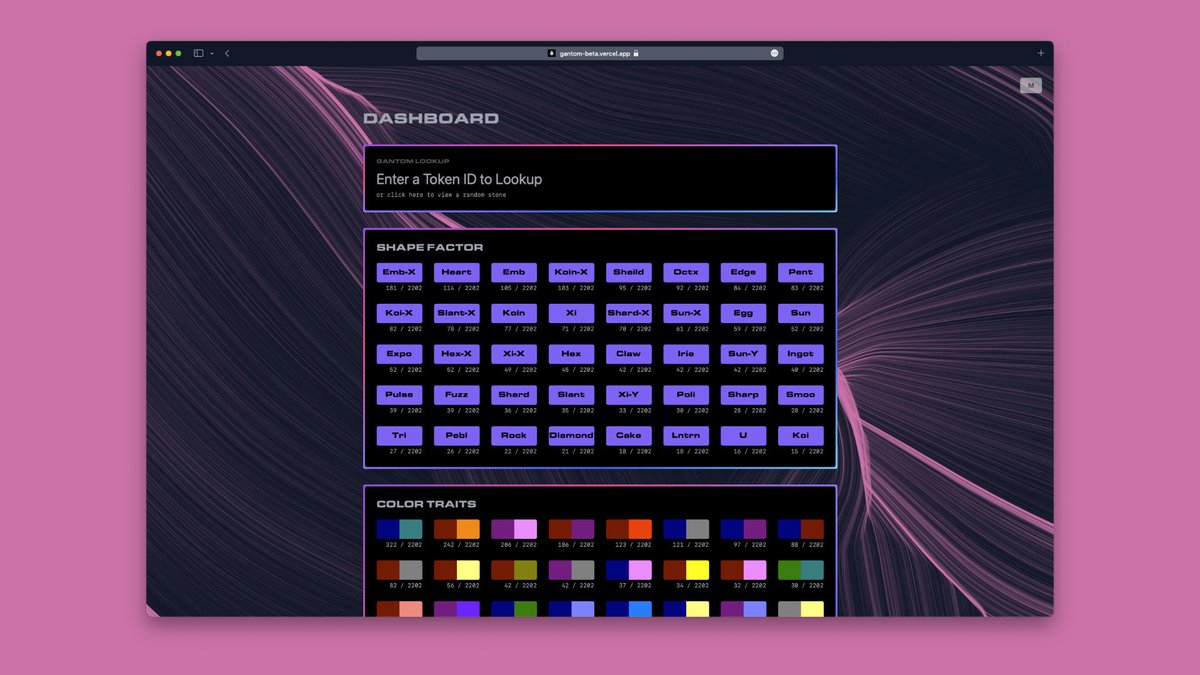Screen dimensions: 1200x675
Task: Click the Rock shape button
Action: pyautogui.click(x=514, y=436)
